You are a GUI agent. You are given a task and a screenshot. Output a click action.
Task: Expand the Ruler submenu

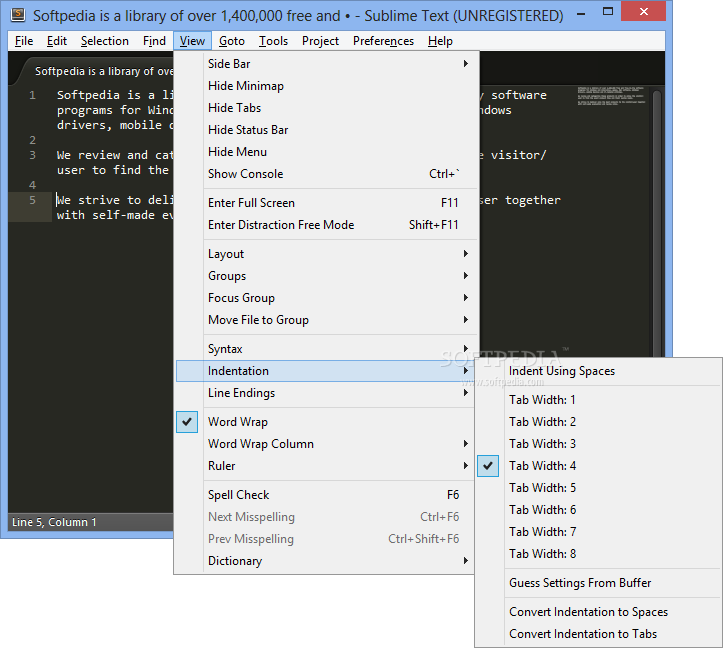[326, 466]
